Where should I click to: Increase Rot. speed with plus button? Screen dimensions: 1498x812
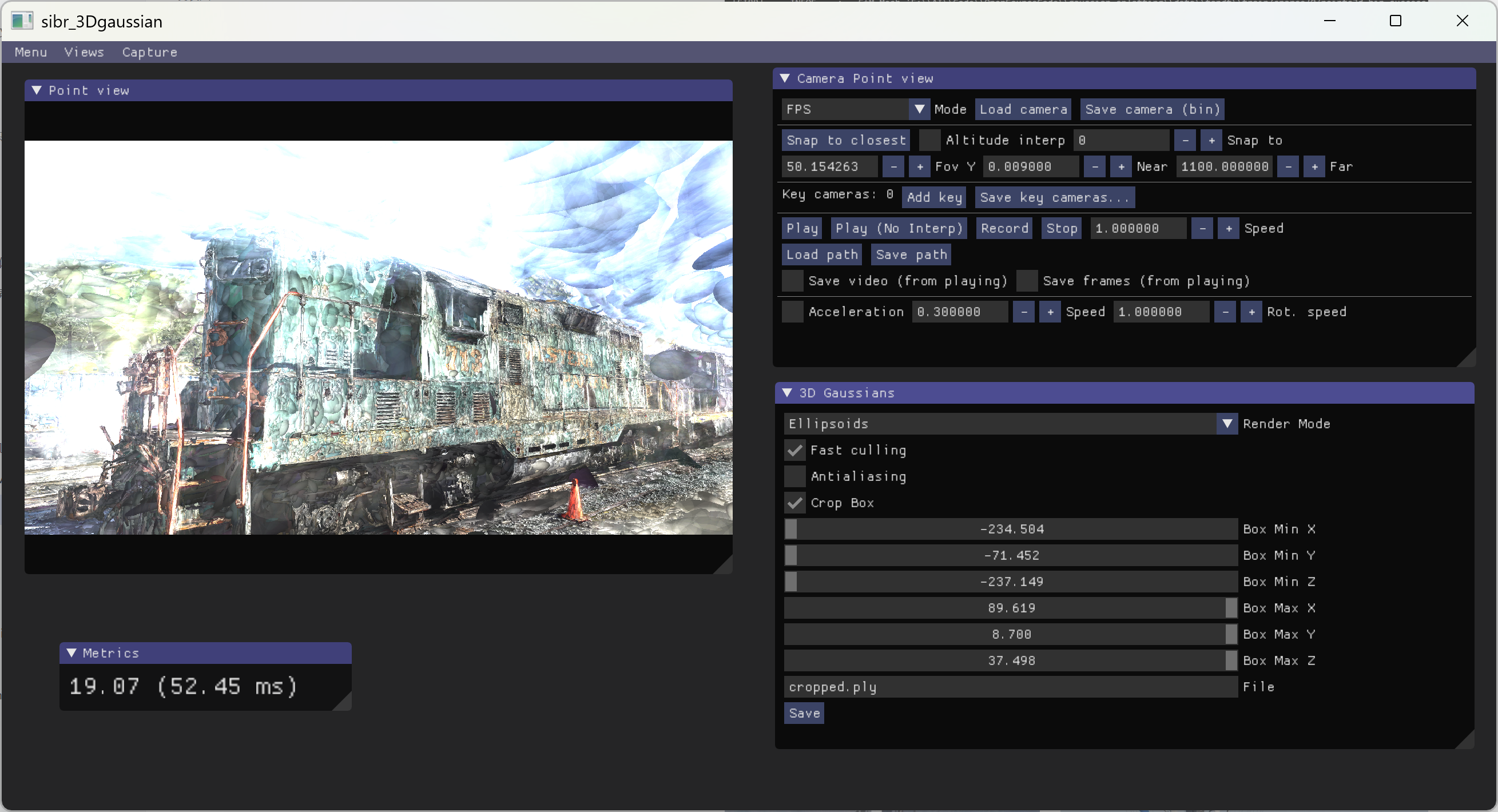pyautogui.click(x=1251, y=312)
